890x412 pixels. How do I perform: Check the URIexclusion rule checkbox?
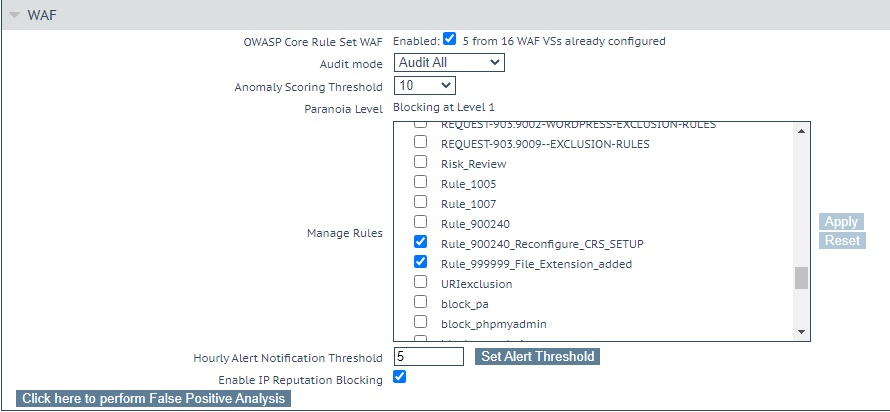(420, 282)
